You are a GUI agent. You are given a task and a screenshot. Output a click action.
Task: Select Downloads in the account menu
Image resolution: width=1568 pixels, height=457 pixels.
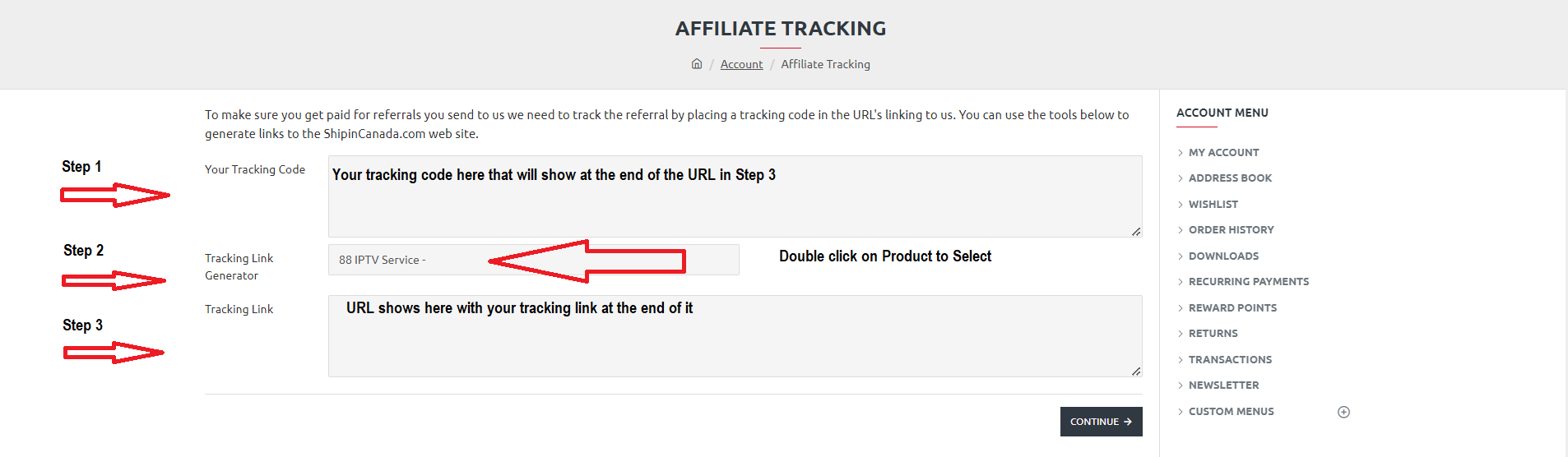point(1223,256)
